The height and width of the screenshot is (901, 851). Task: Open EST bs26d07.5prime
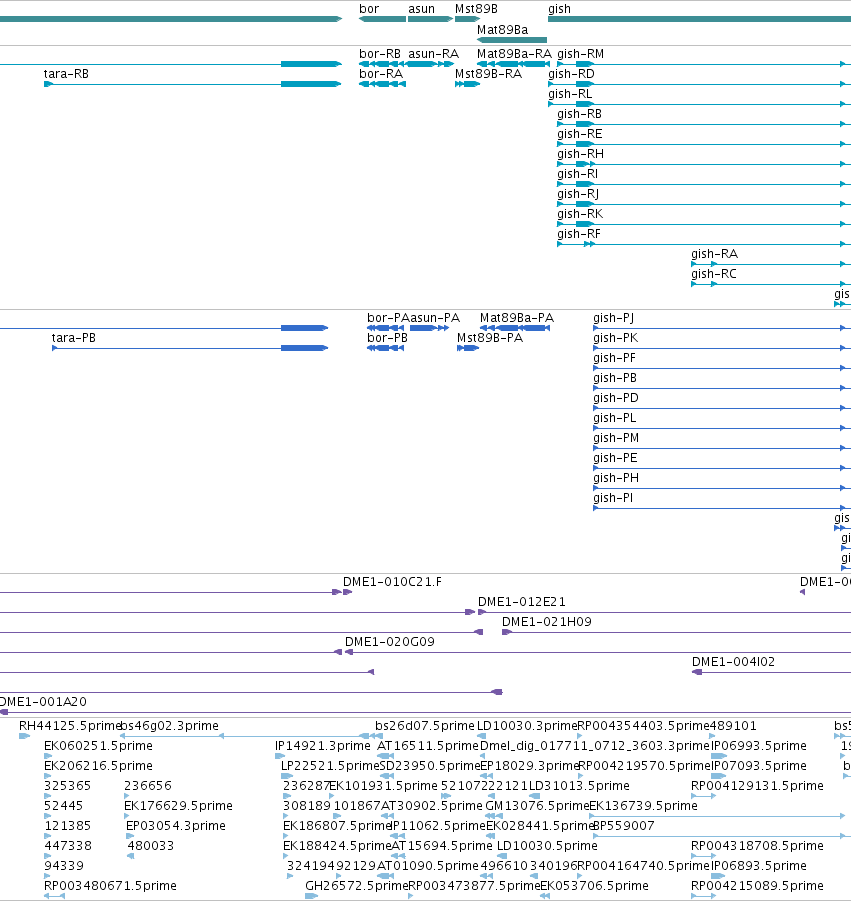tap(425, 726)
